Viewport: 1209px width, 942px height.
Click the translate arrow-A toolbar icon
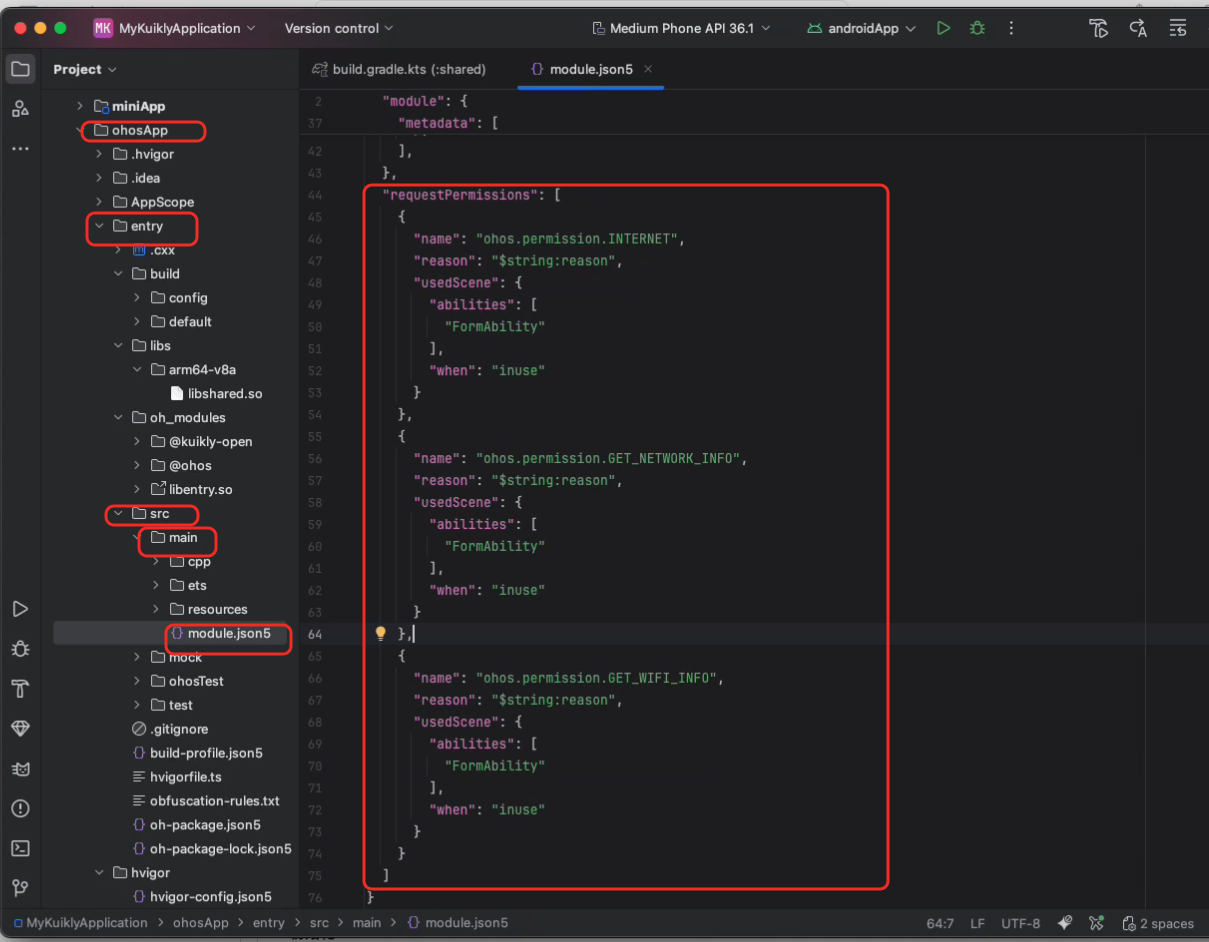pyautogui.click(x=1138, y=28)
